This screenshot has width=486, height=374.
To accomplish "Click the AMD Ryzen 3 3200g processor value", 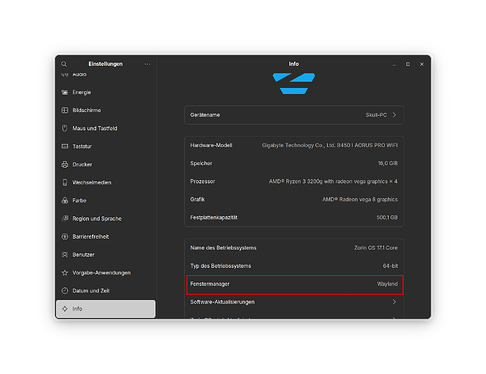I will 333,181.
